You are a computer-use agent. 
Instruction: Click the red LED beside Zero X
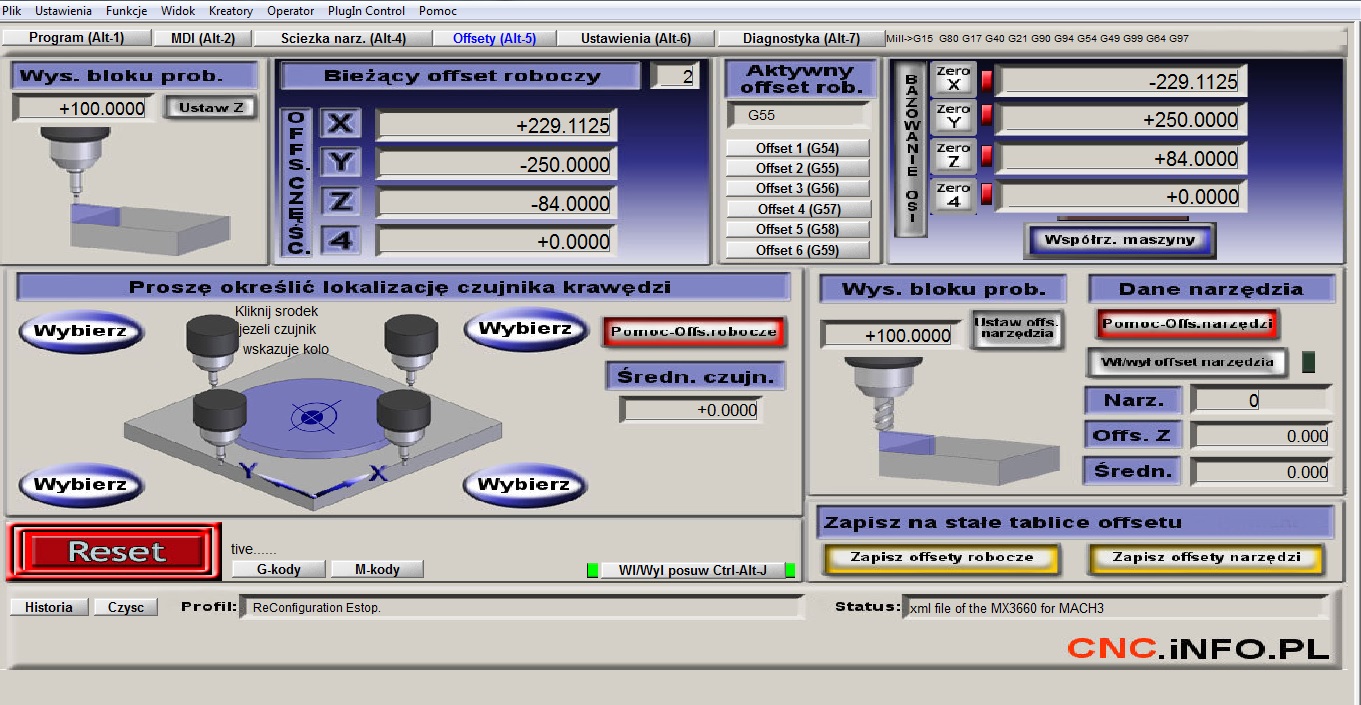coord(985,80)
